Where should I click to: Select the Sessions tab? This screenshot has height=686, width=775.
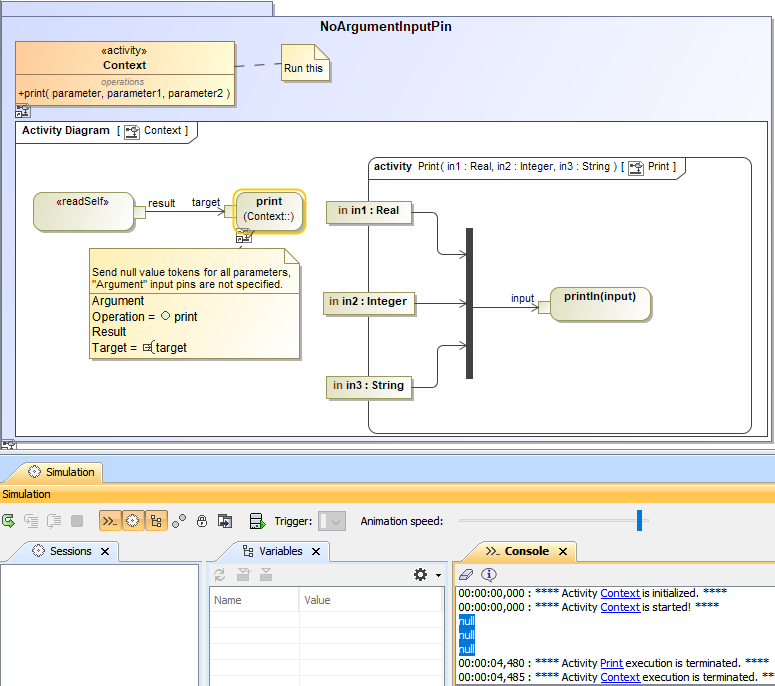(70, 551)
